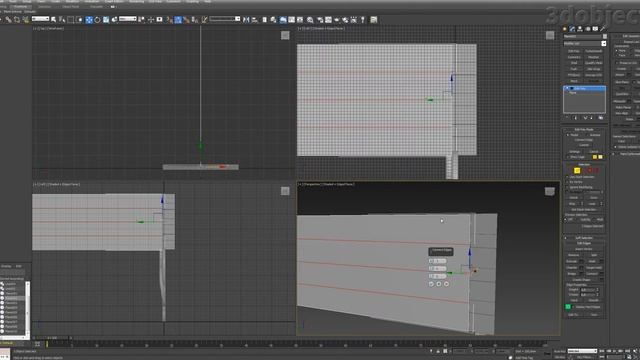Toggle the Show Cage checkbox
Image resolution: width=640 pixels, height=360 pixels.
(x=567, y=157)
